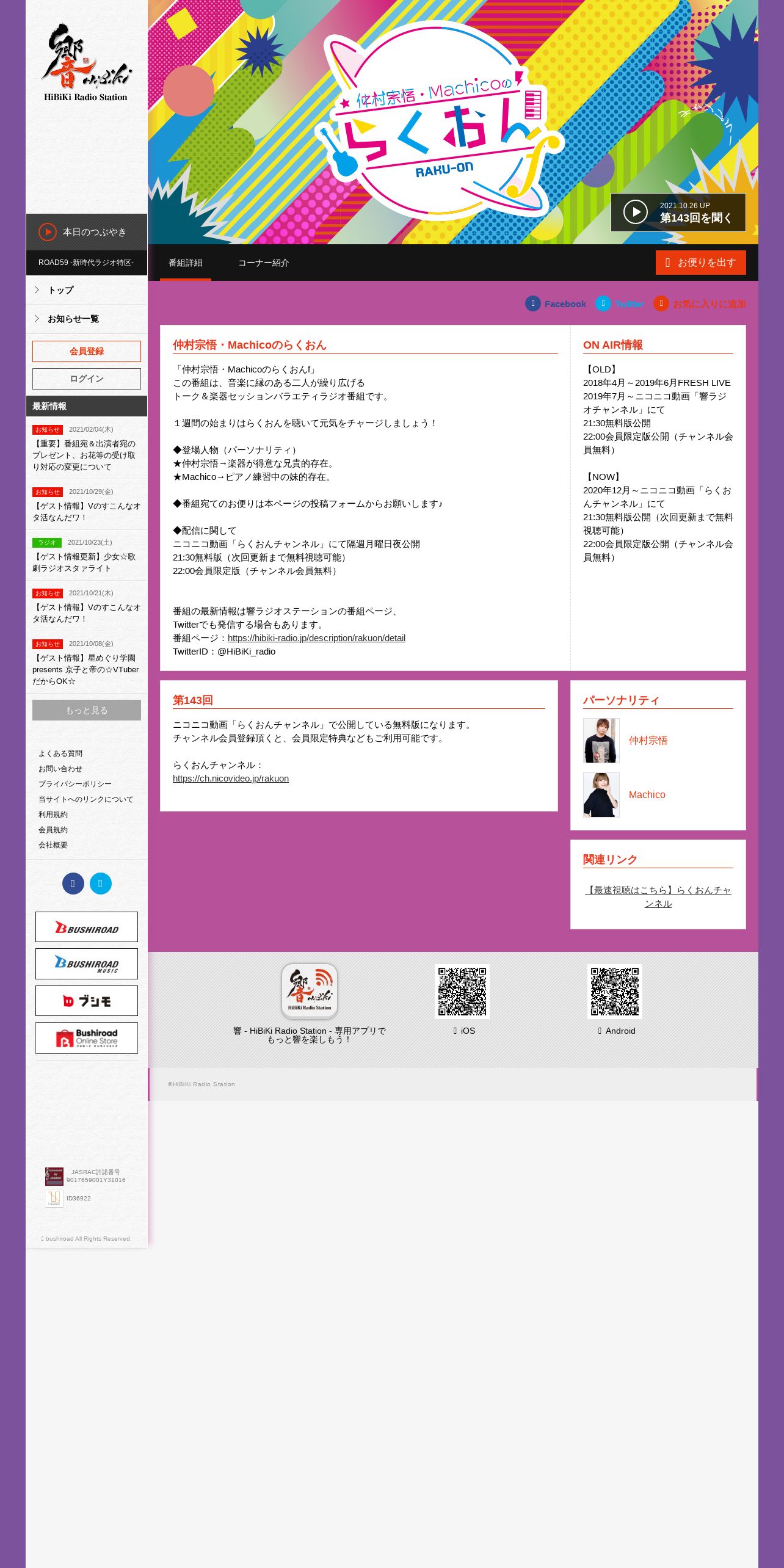Open 当サイトへのリンクについて link
Screen dimensions: 784x1568
[x=86, y=799]
